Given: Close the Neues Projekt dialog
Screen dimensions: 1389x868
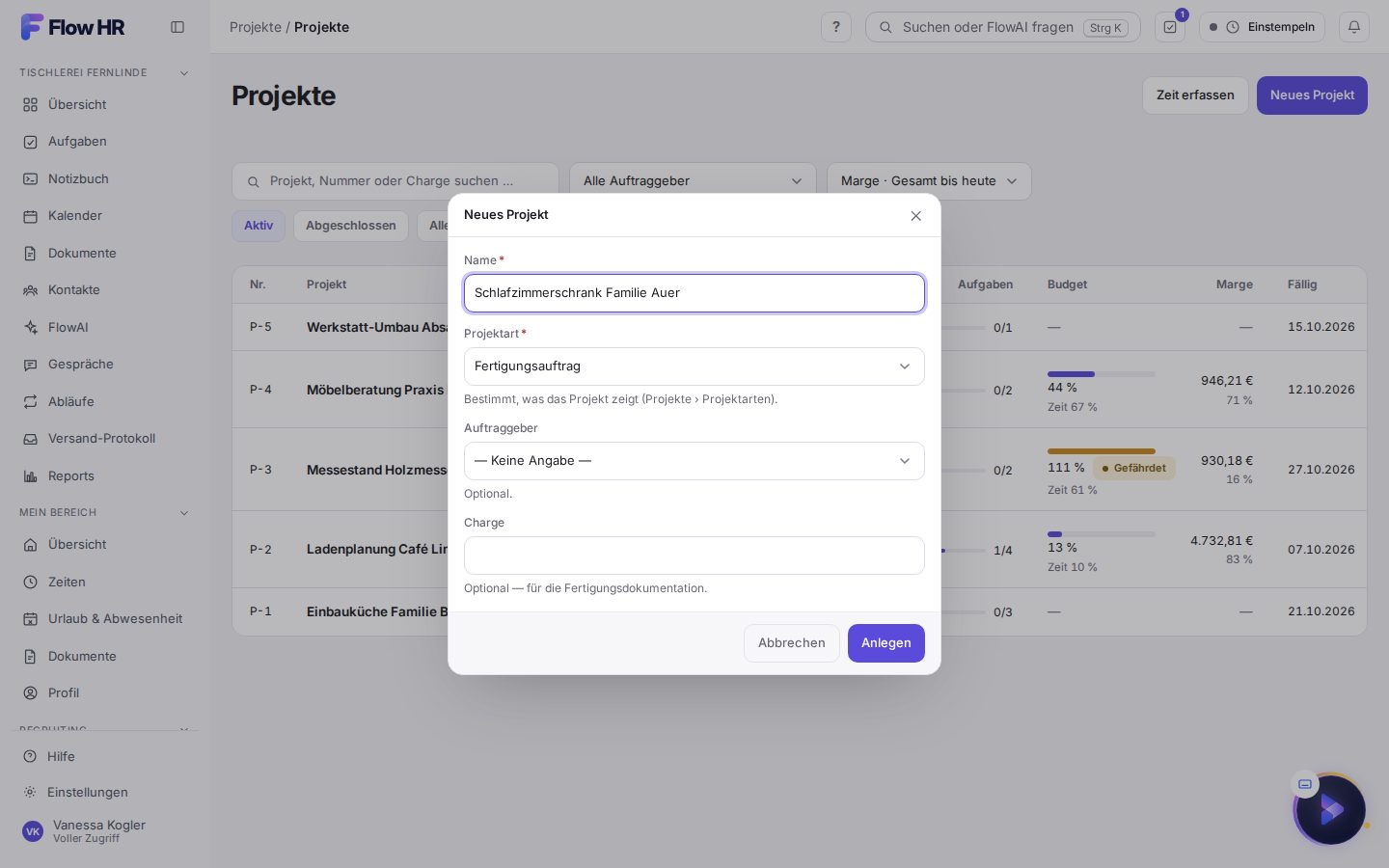Looking at the screenshot, I should click(x=916, y=216).
